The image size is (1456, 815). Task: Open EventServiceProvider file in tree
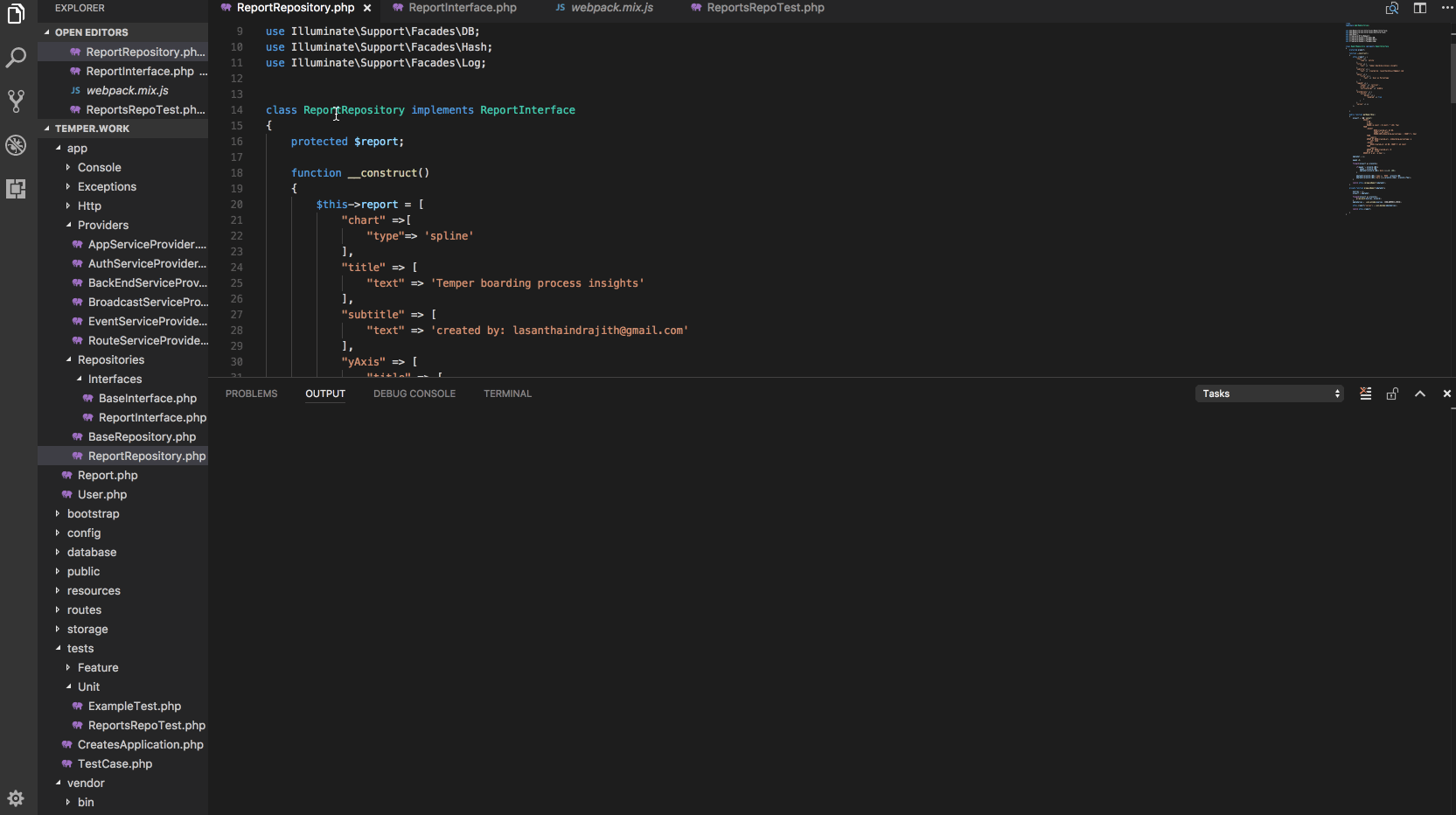(x=122, y=322)
